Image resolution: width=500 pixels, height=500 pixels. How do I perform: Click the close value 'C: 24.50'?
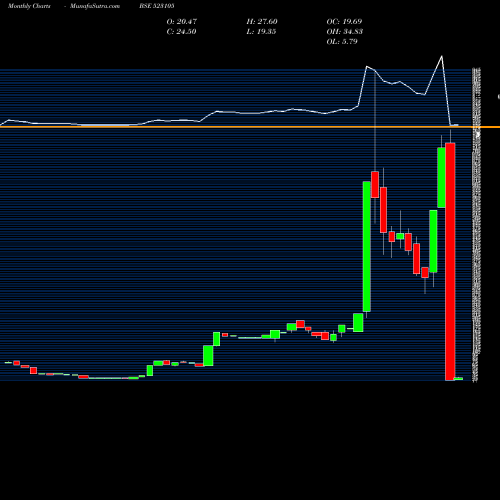coord(181,31)
